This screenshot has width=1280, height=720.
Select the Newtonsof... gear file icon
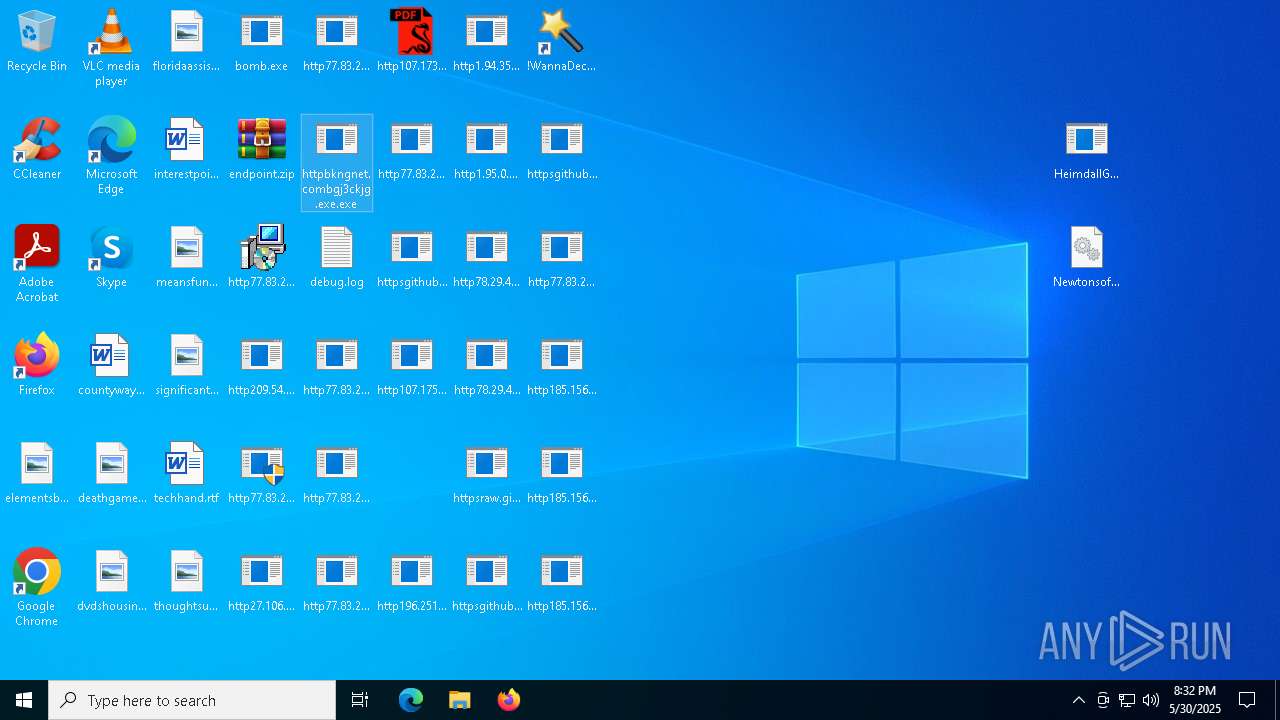pyautogui.click(x=1087, y=258)
